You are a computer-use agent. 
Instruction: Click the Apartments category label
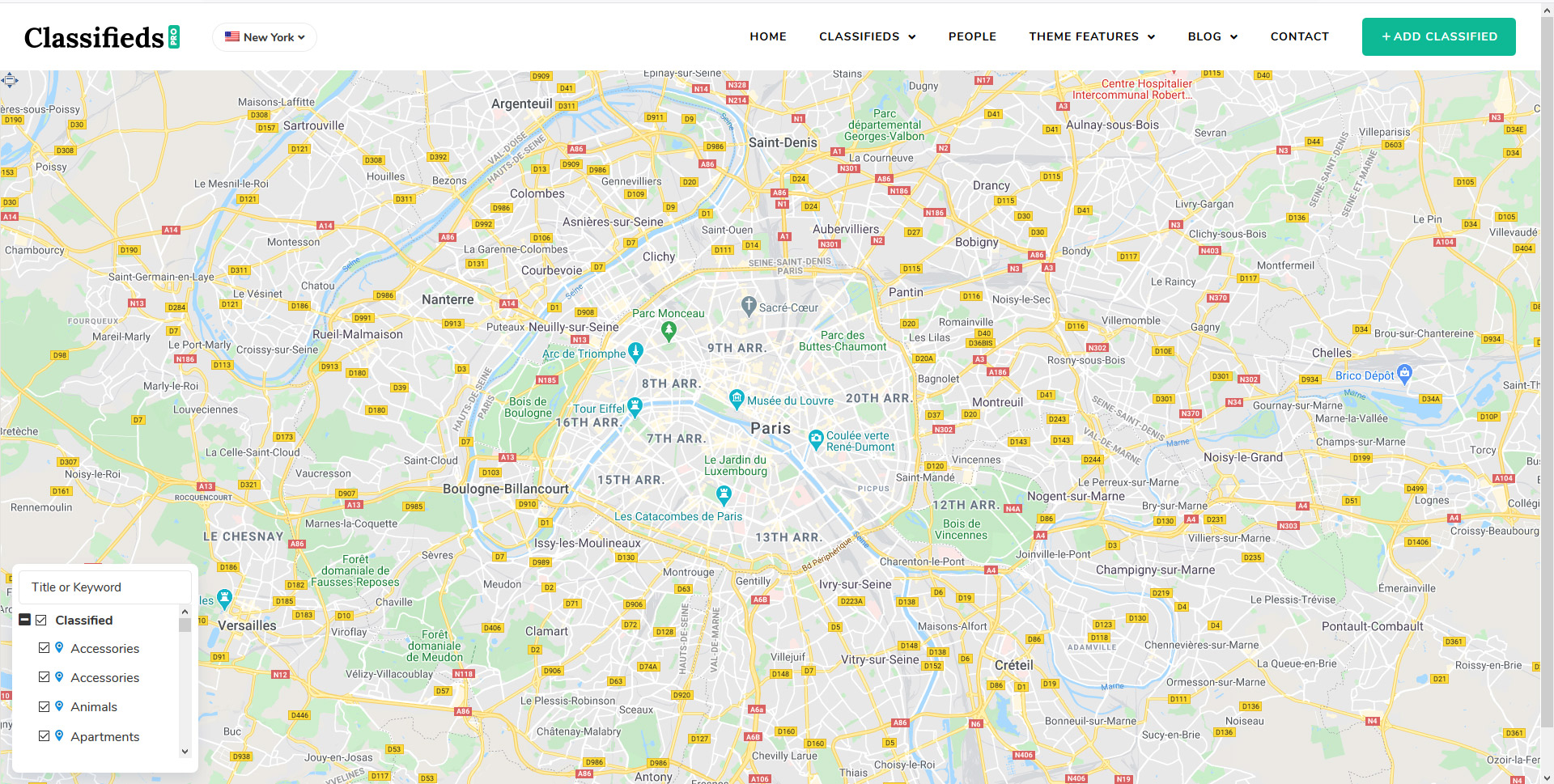tap(105, 736)
